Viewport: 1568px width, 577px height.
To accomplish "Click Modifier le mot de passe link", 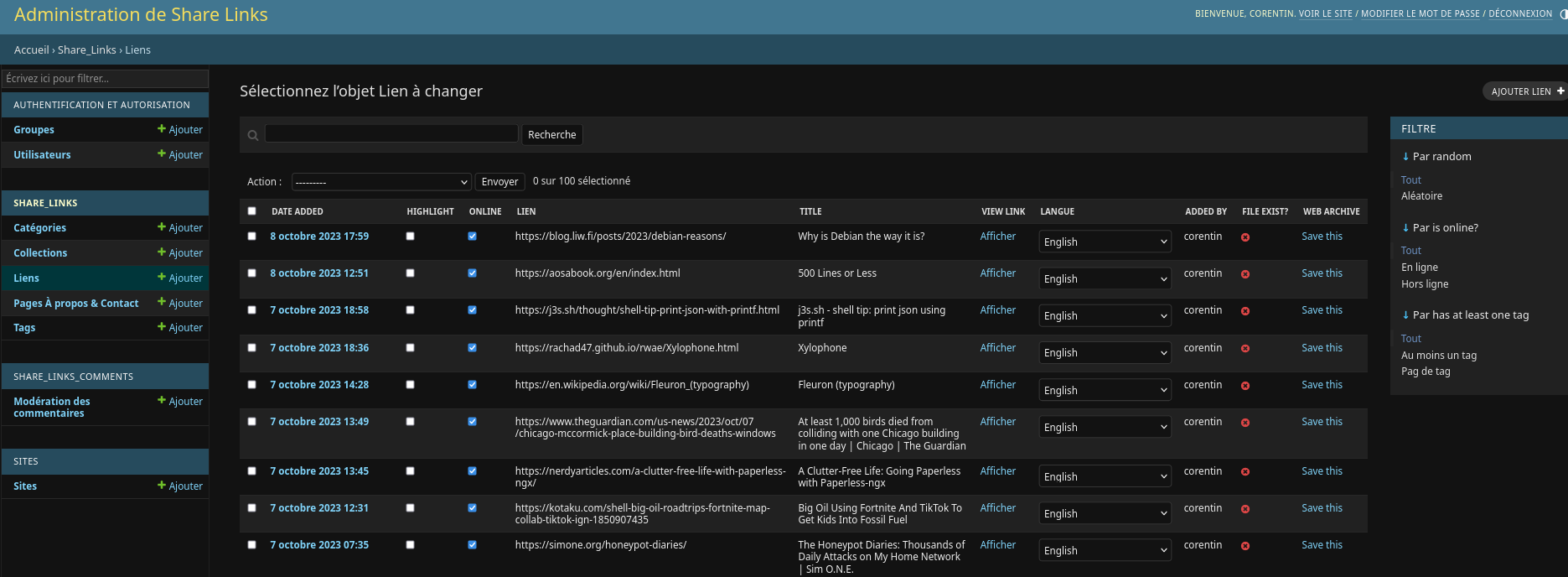I will pyautogui.click(x=1420, y=13).
